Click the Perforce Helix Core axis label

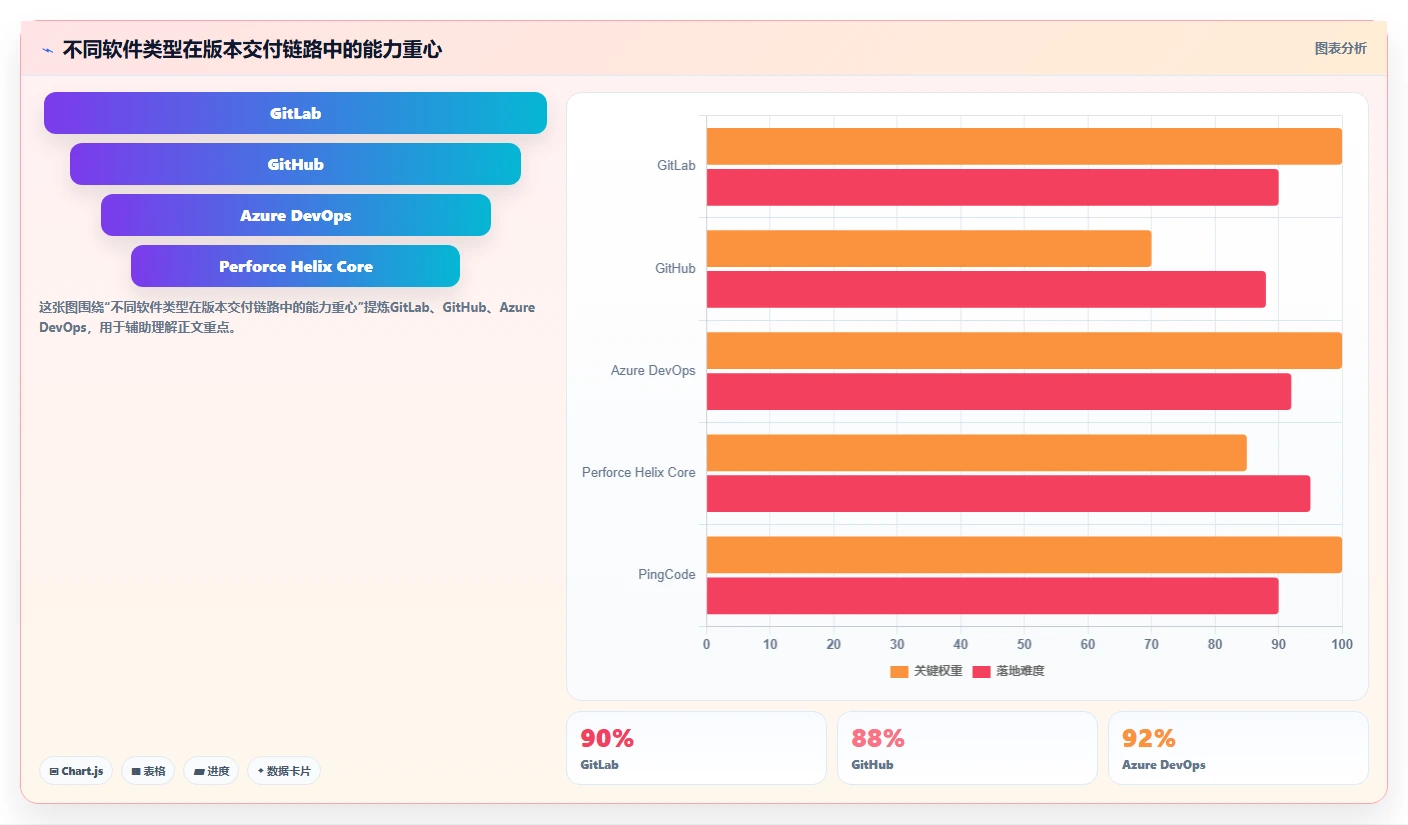639,472
